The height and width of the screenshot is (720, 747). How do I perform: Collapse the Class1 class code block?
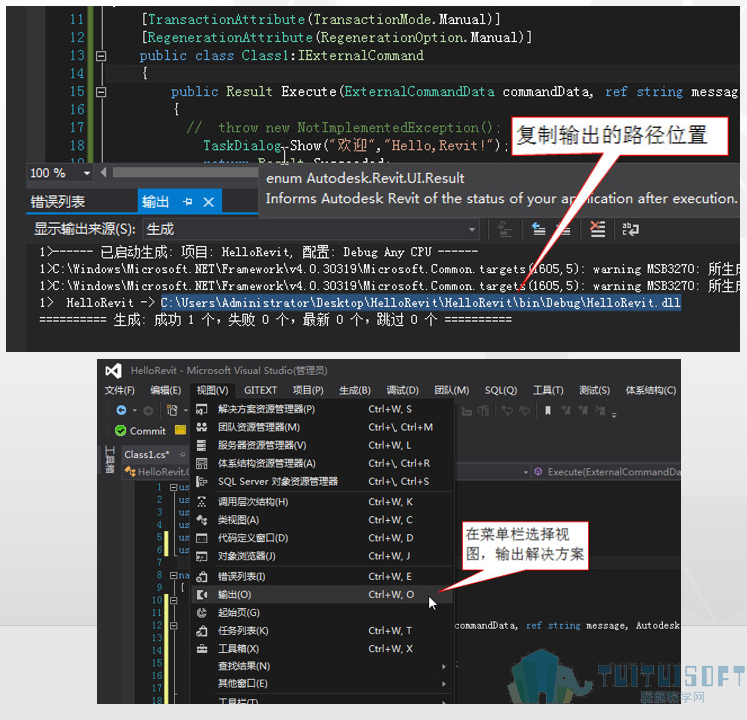(101, 56)
